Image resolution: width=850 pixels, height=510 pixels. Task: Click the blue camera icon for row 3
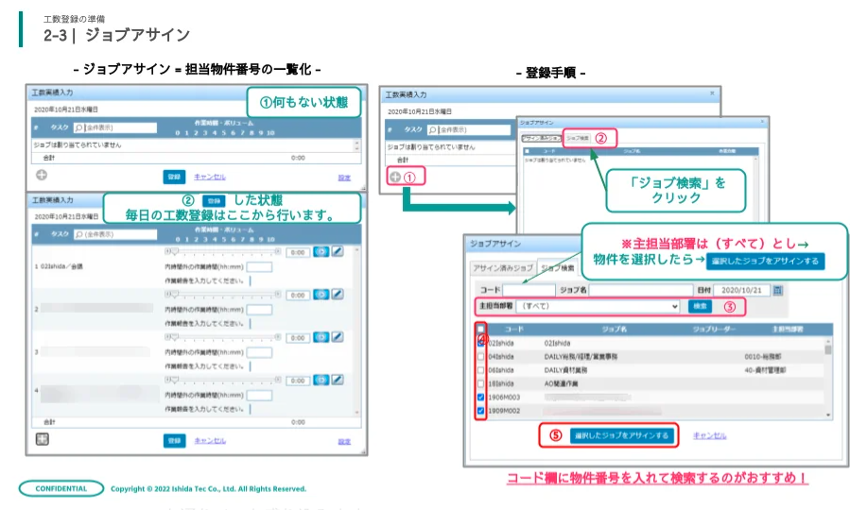tap(321, 336)
